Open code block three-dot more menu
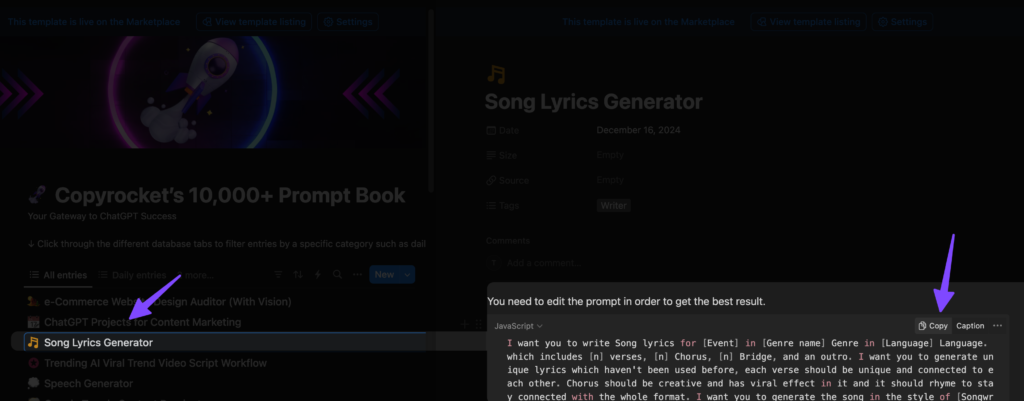 pyautogui.click(x=997, y=326)
